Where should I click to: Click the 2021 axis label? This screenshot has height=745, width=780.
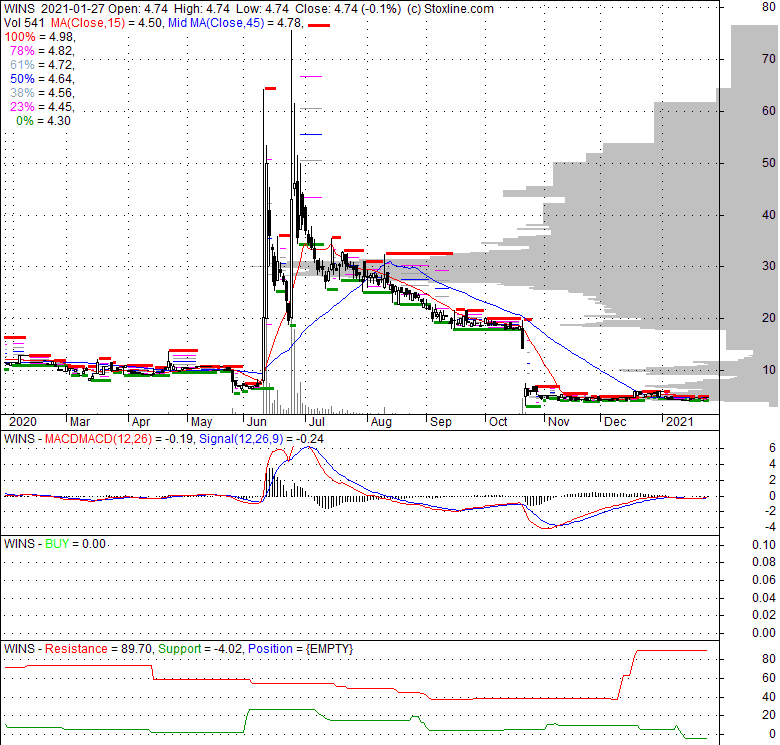[680, 422]
